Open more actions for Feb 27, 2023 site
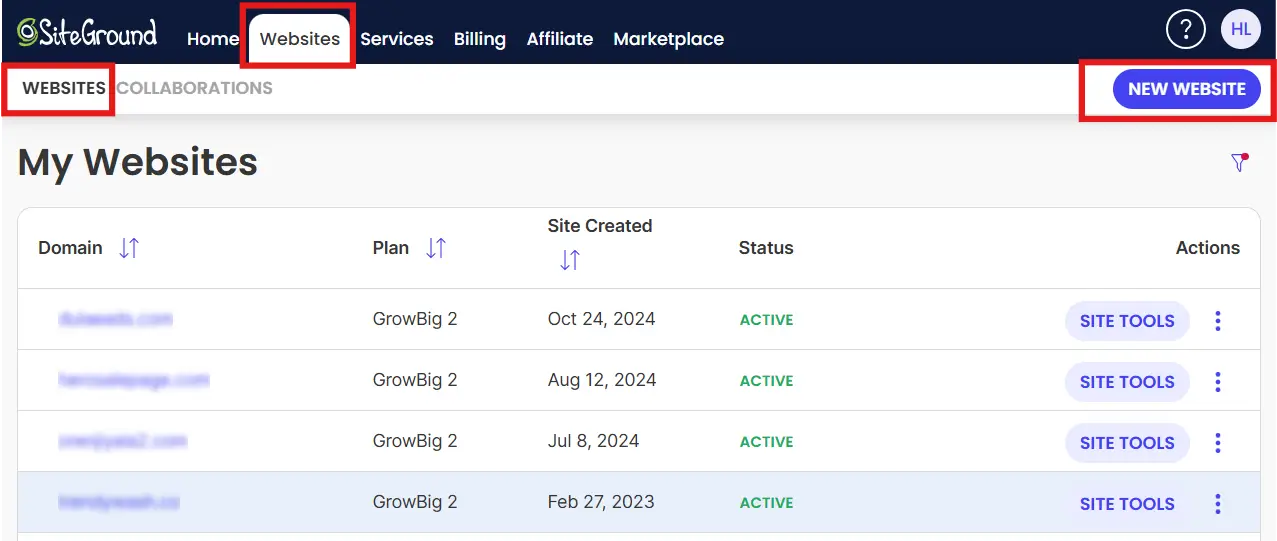The image size is (1277, 541). click(1217, 504)
